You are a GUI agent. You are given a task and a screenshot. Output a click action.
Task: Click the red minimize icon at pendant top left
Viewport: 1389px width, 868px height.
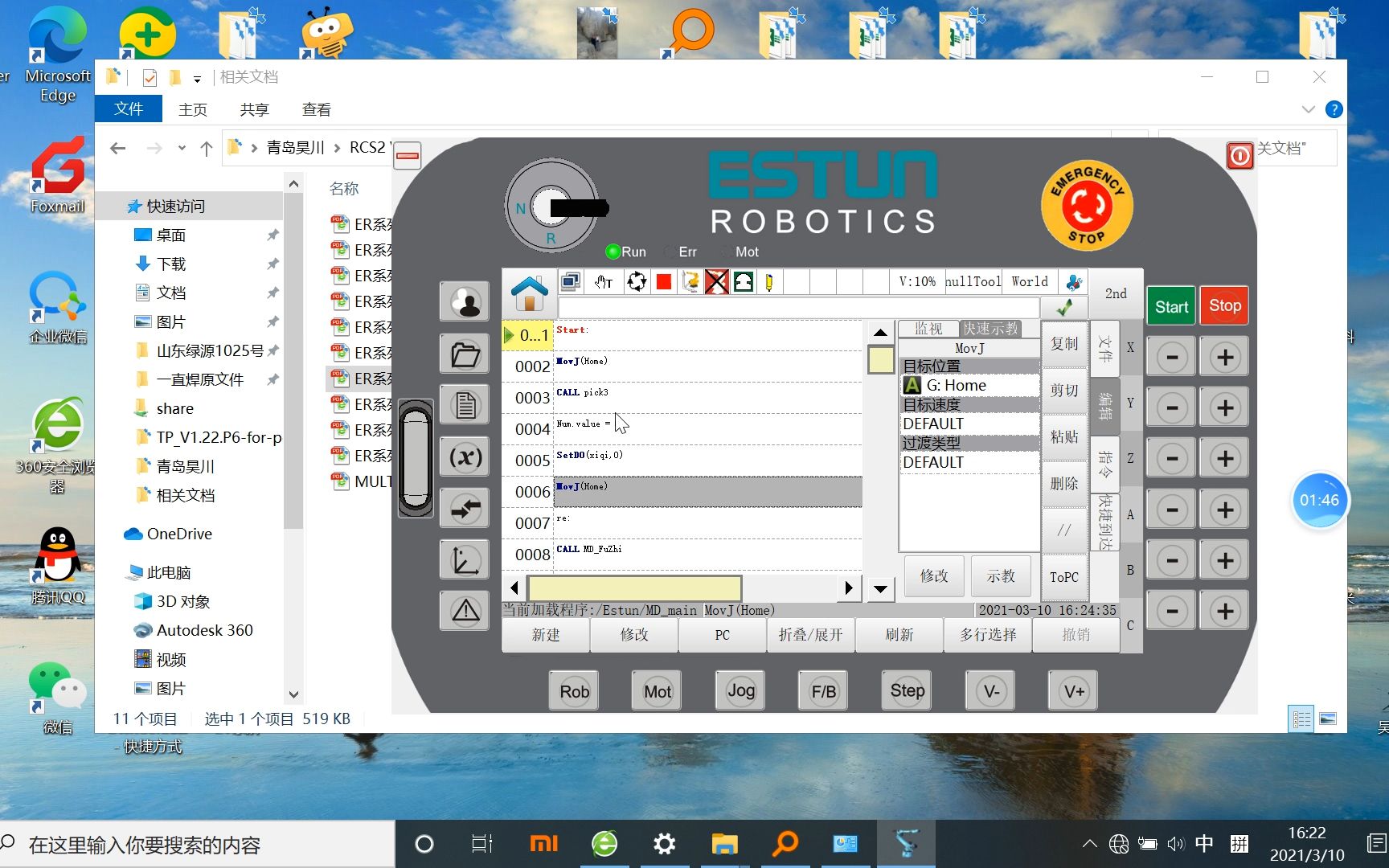click(x=408, y=154)
